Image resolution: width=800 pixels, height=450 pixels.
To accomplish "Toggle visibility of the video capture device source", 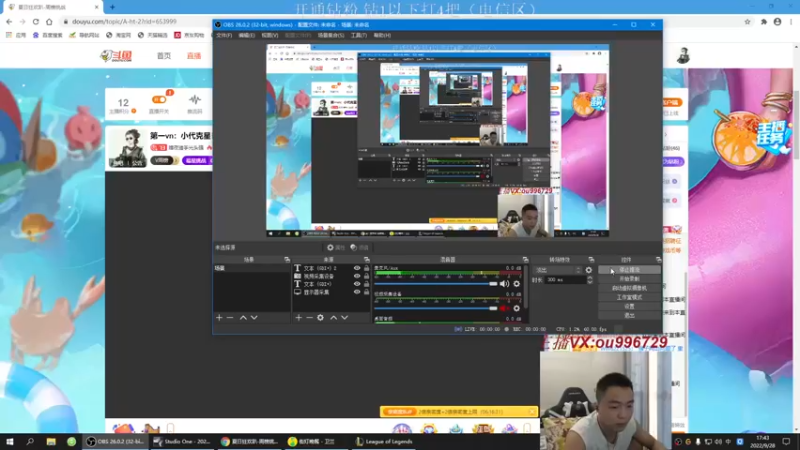I will coord(357,276).
